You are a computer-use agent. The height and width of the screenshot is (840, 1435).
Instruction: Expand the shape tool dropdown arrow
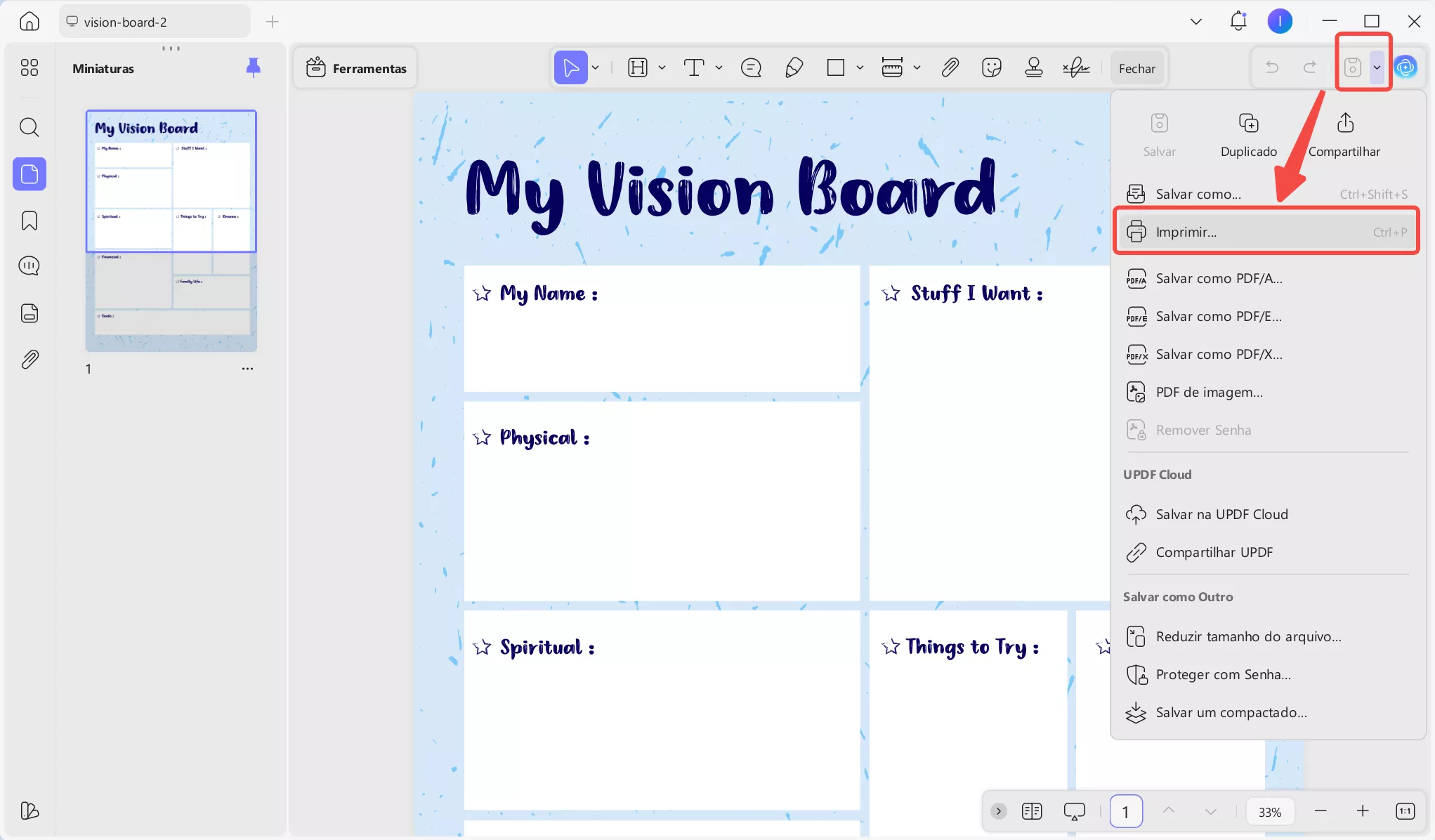pyautogui.click(x=861, y=67)
